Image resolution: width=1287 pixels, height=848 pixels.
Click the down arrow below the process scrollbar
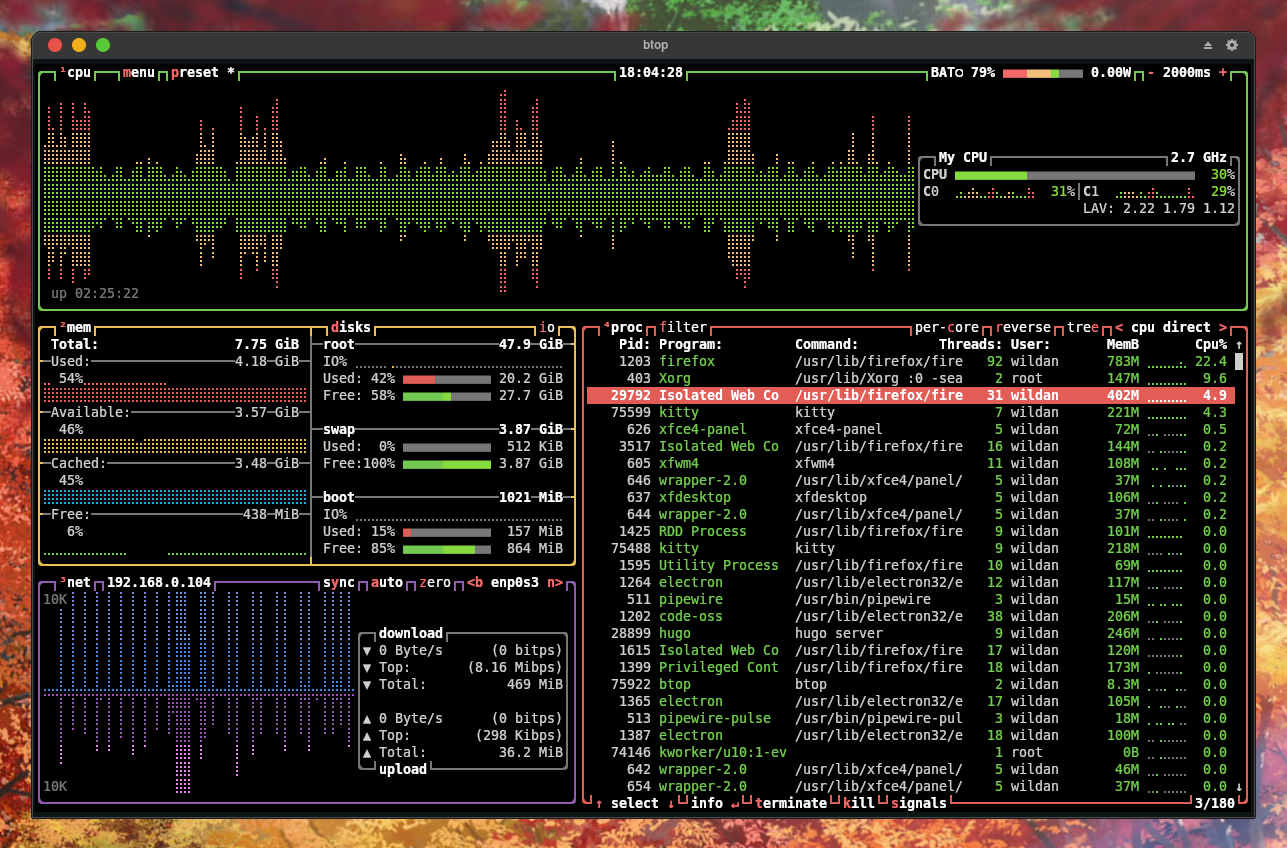tap(1239, 786)
